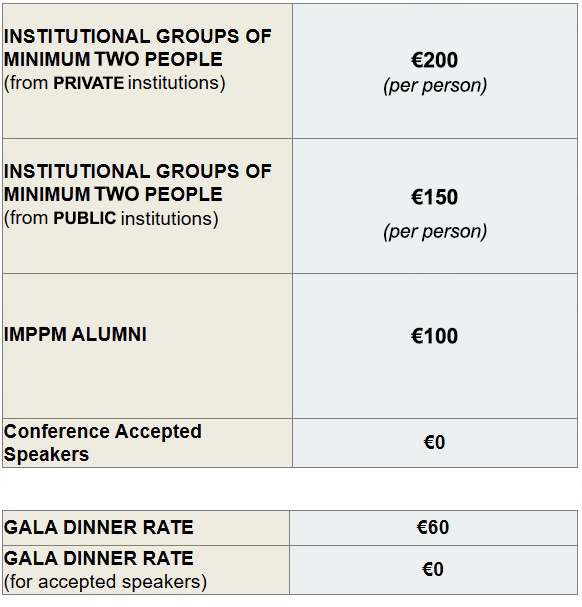Click '(from PUBLIC institutions)' text line

(111, 218)
